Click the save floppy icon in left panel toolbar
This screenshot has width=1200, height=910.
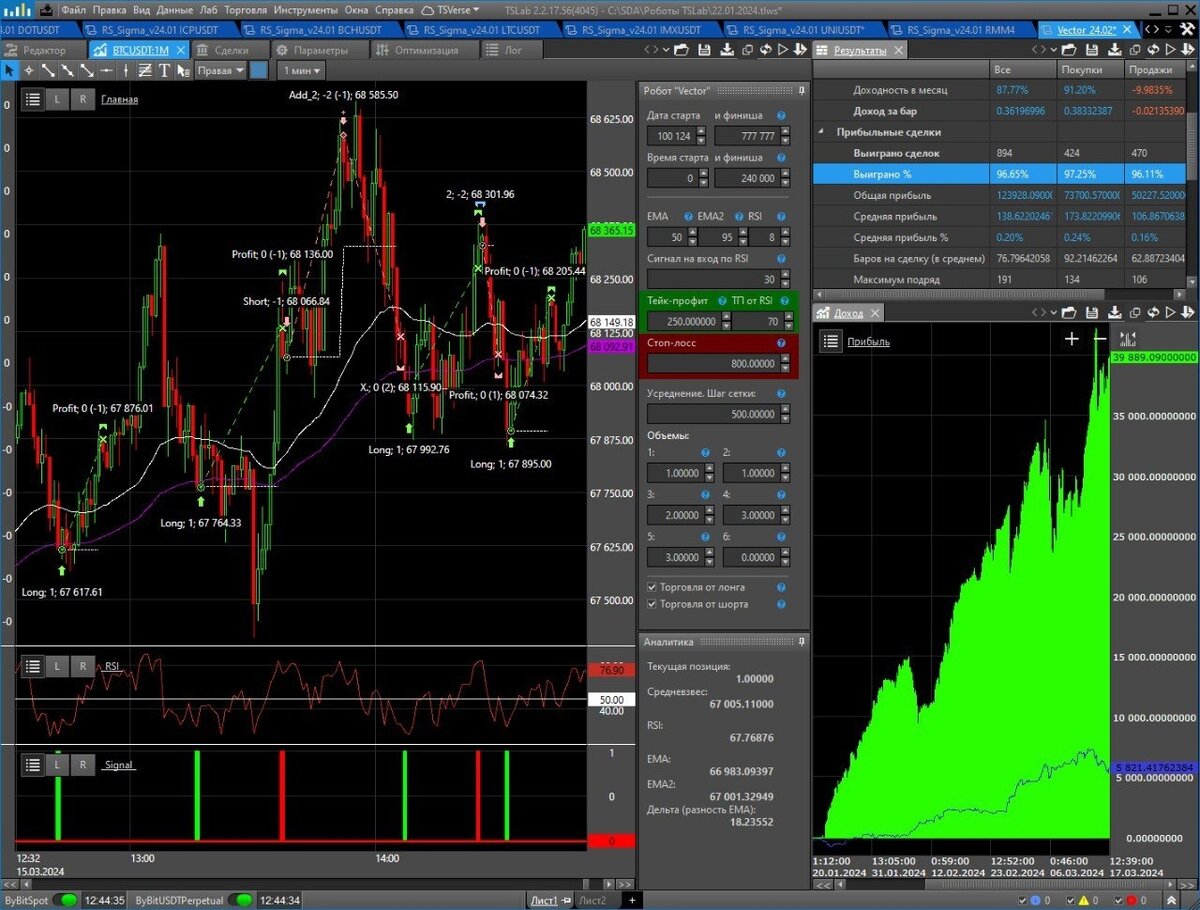click(704, 49)
